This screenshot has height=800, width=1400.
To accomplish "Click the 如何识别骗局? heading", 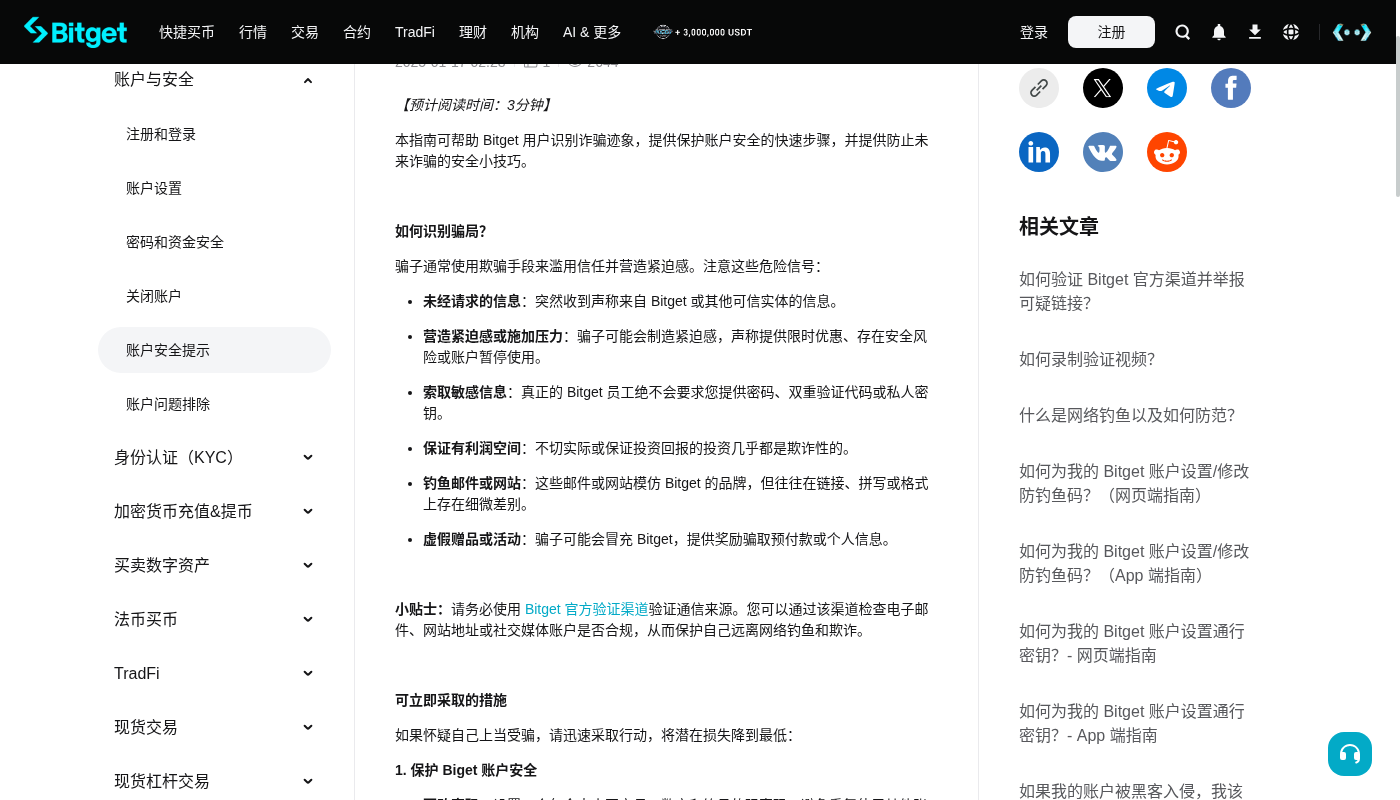I will 440,231.
